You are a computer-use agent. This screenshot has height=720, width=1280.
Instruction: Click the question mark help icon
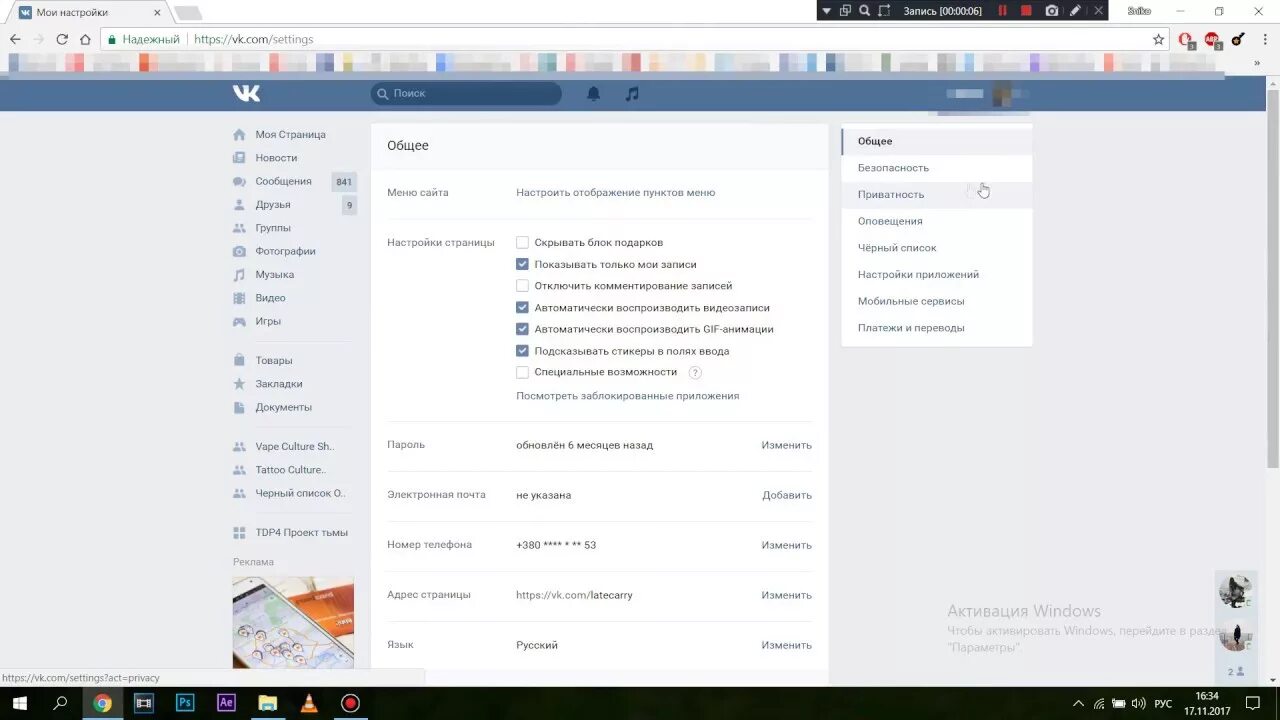click(x=695, y=372)
